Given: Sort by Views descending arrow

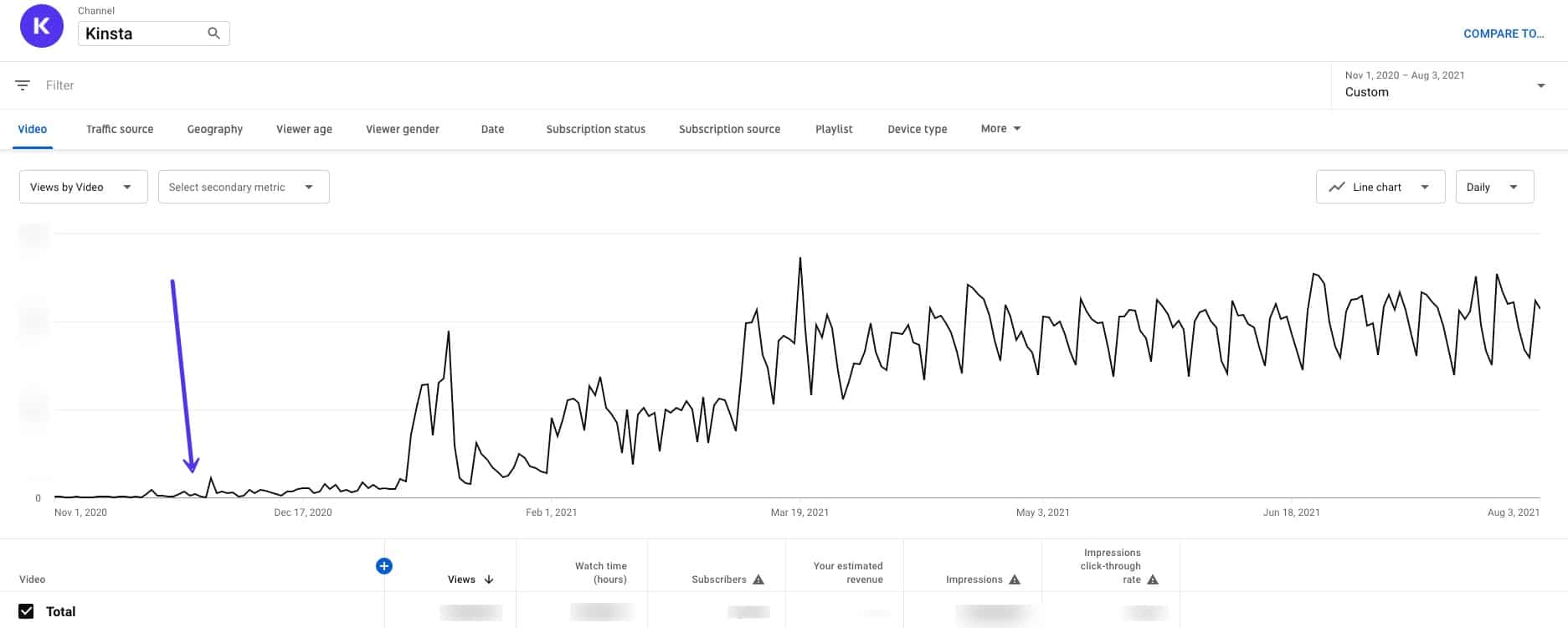Looking at the screenshot, I should pyautogui.click(x=489, y=579).
